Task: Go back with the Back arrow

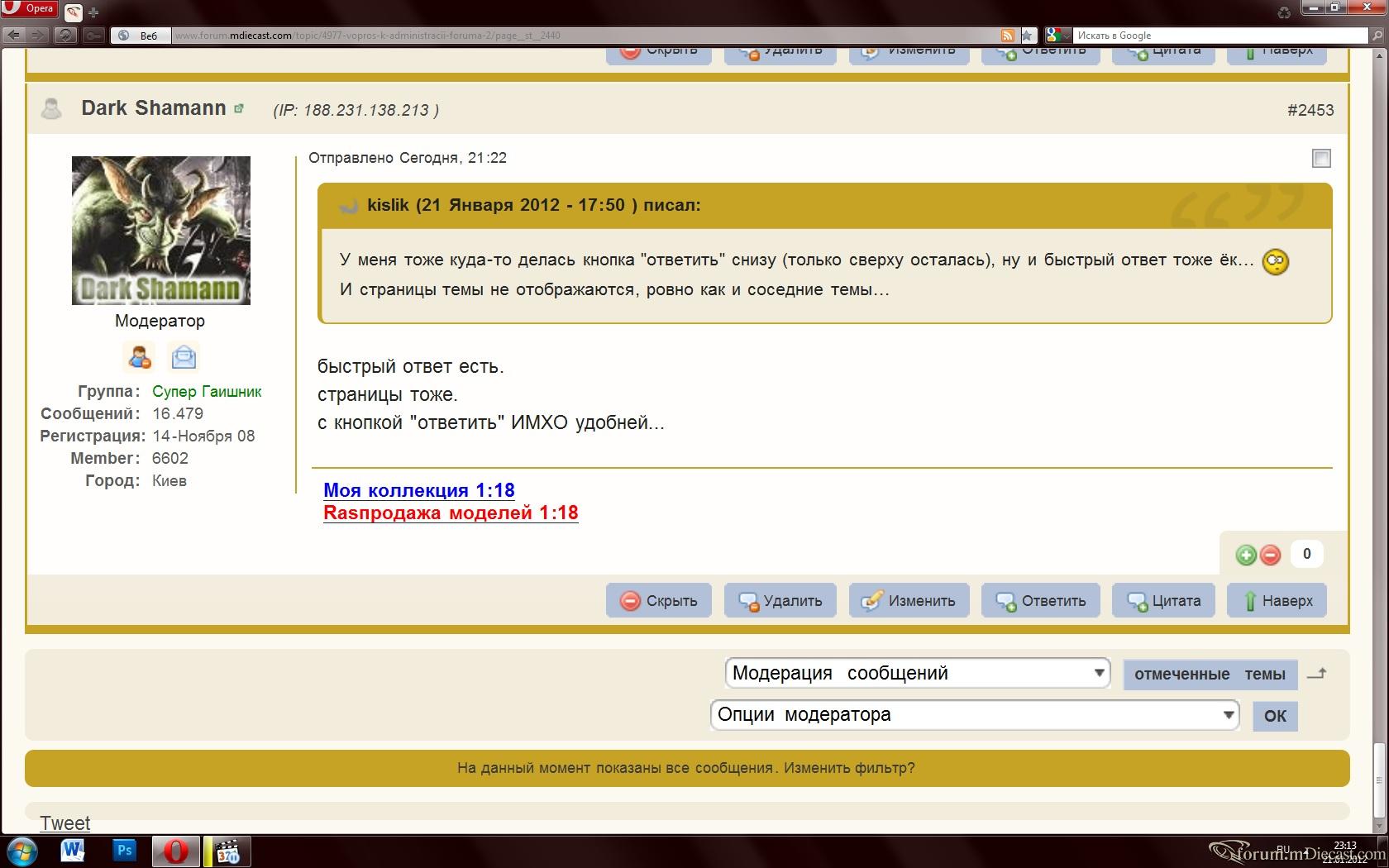Action: [x=13, y=36]
